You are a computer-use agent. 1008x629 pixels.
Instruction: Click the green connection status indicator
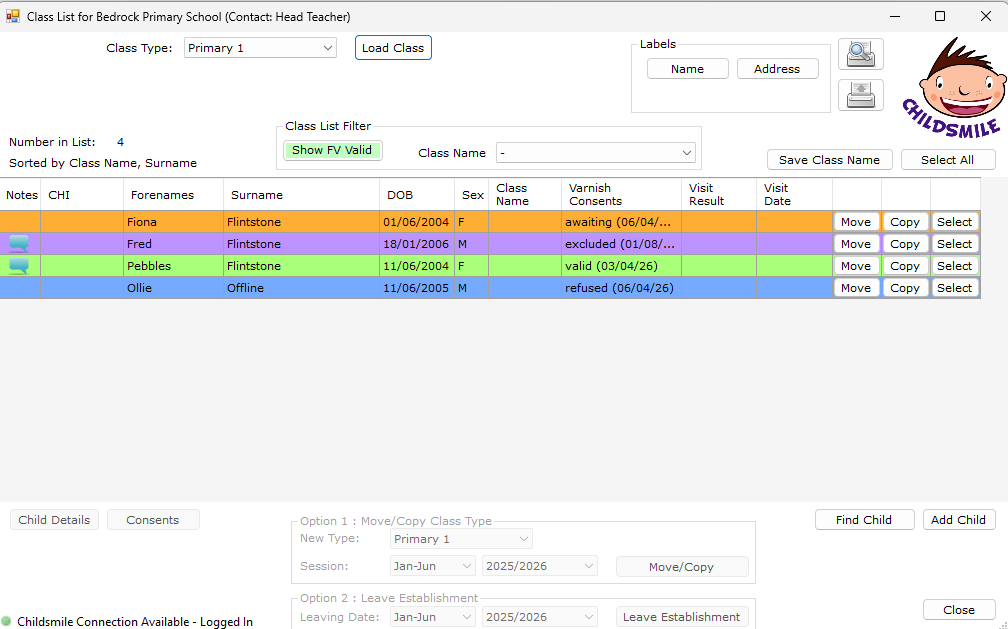pyautogui.click(x=7, y=621)
